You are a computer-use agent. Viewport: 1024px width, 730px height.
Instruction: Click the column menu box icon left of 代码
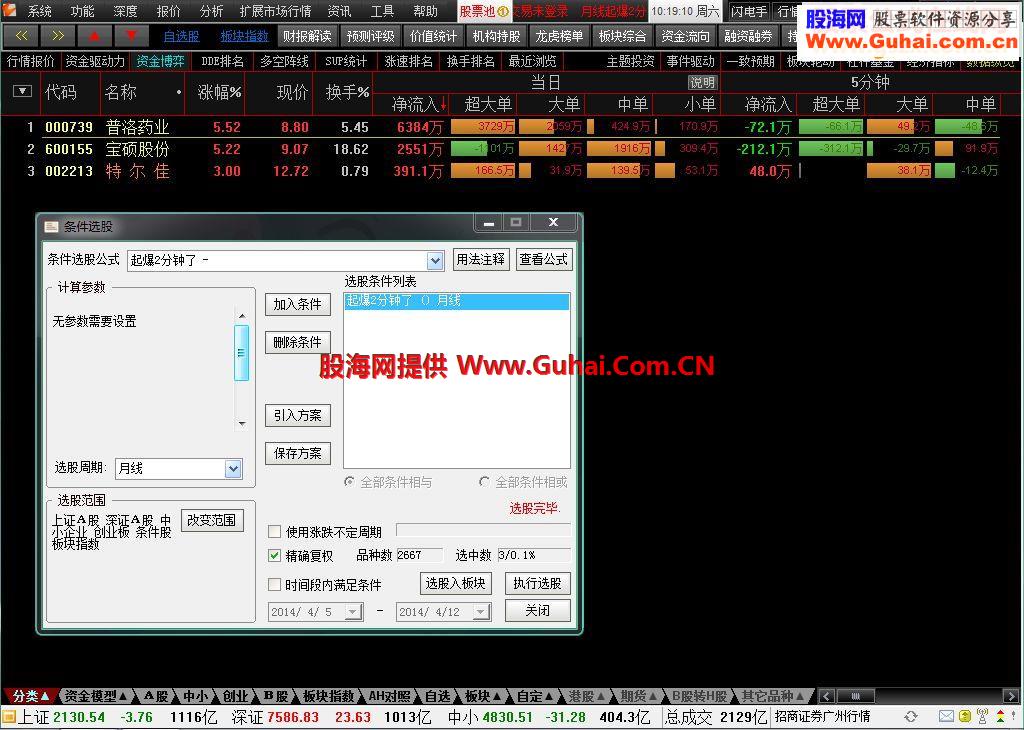point(22,91)
